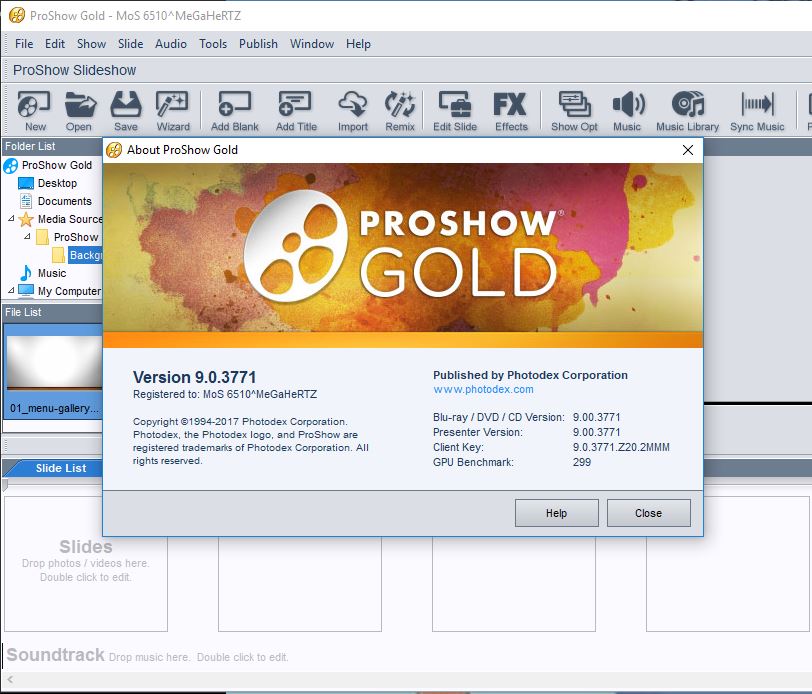Click Close button in About dialog
The image size is (812, 694).
(x=648, y=513)
